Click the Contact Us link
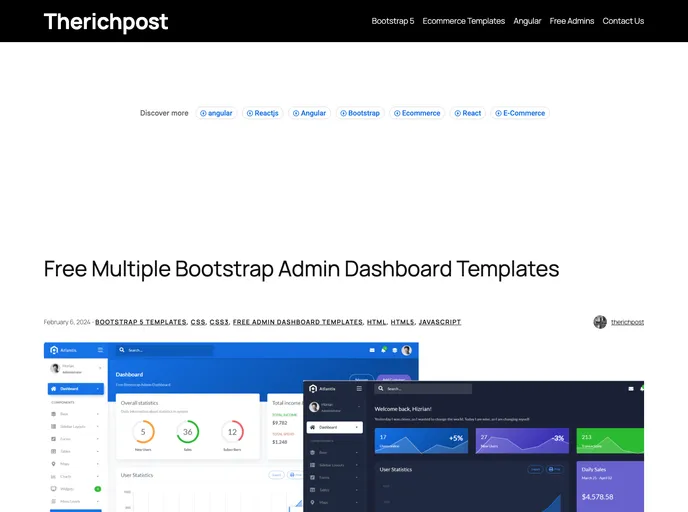This screenshot has width=688, height=512. [x=623, y=21]
